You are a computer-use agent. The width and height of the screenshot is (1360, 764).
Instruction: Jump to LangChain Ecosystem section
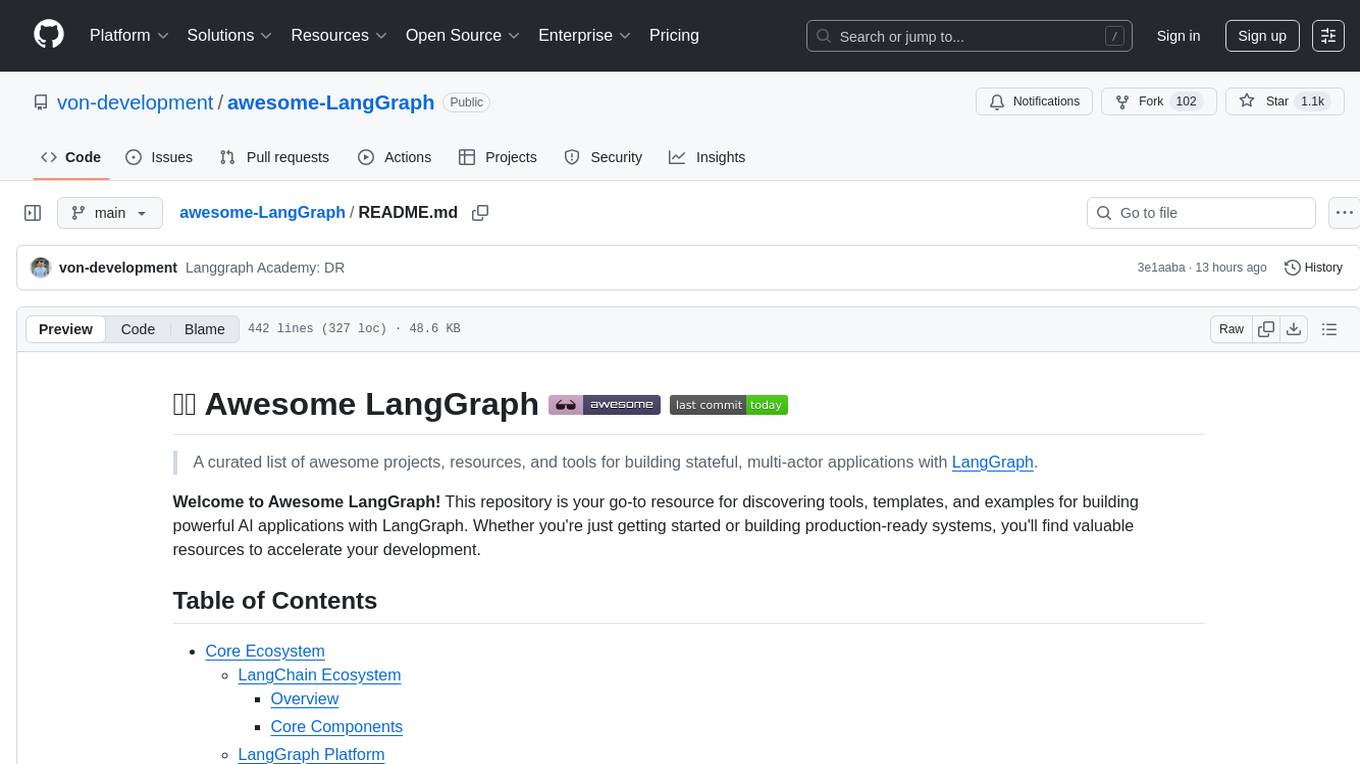click(x=319, y=675)
